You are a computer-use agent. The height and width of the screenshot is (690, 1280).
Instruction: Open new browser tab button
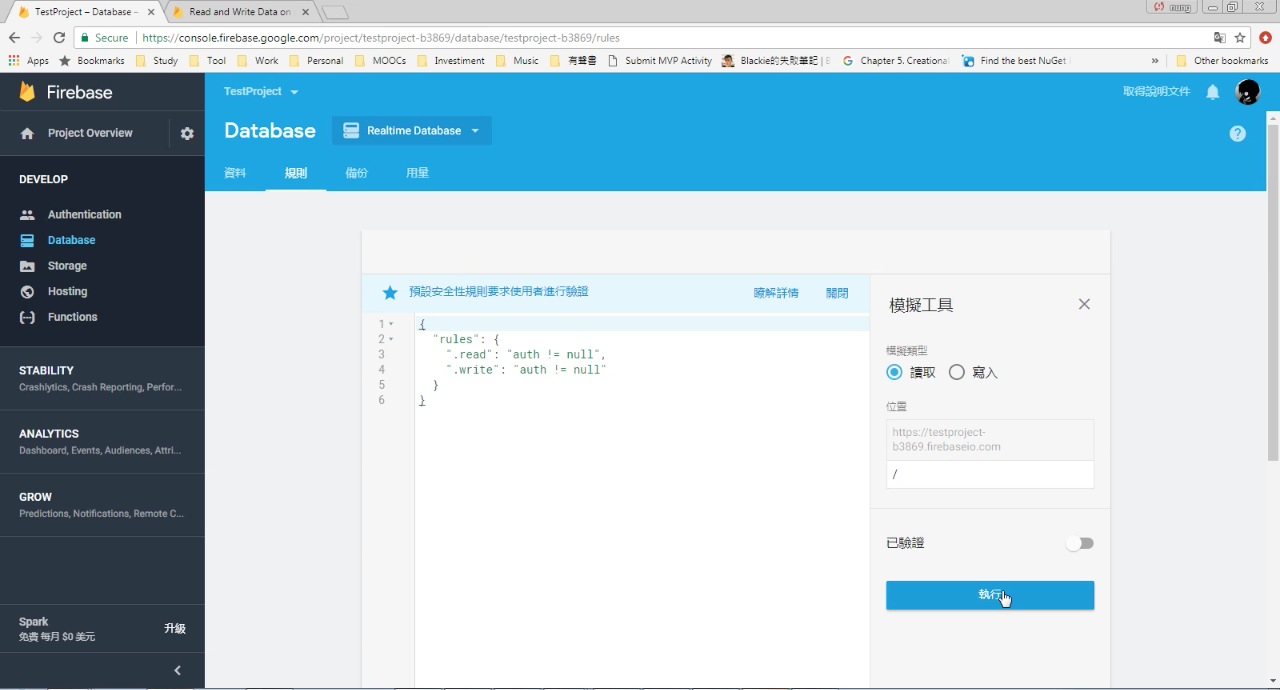tap(336, 12)
